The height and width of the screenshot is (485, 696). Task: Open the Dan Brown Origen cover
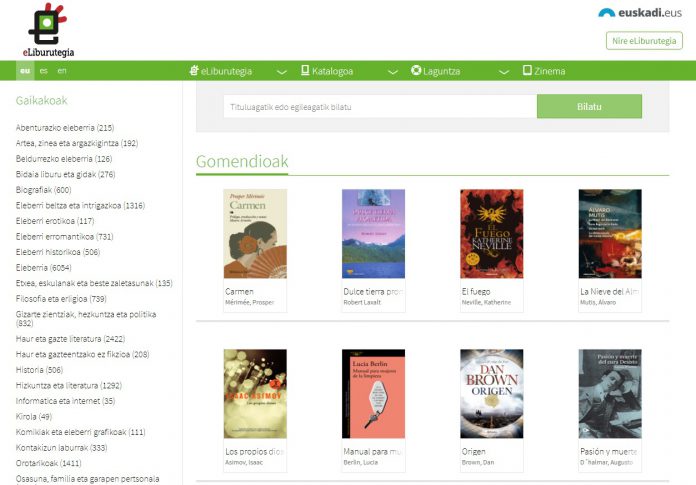(x=491, y=393)
